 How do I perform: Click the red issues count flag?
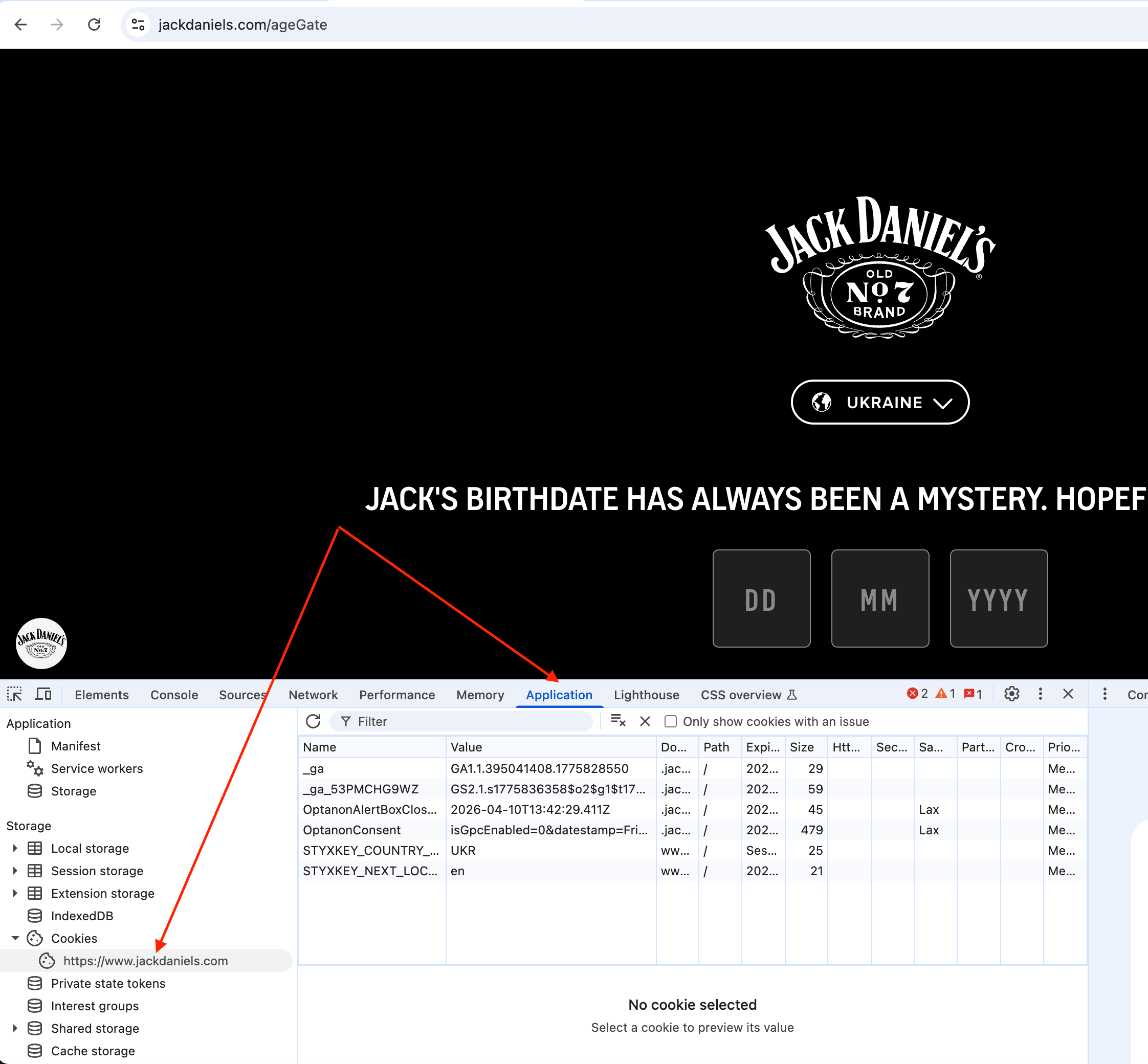point(973,694)
